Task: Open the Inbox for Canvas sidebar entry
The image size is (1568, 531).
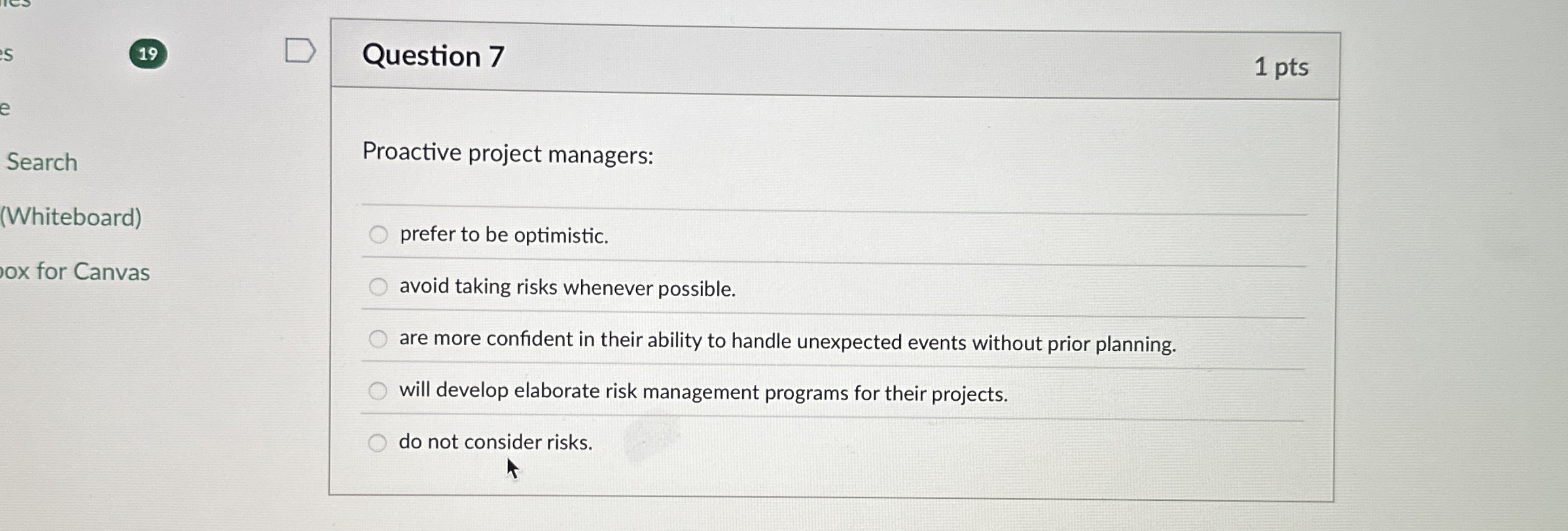Action: [x=74, y=272]
